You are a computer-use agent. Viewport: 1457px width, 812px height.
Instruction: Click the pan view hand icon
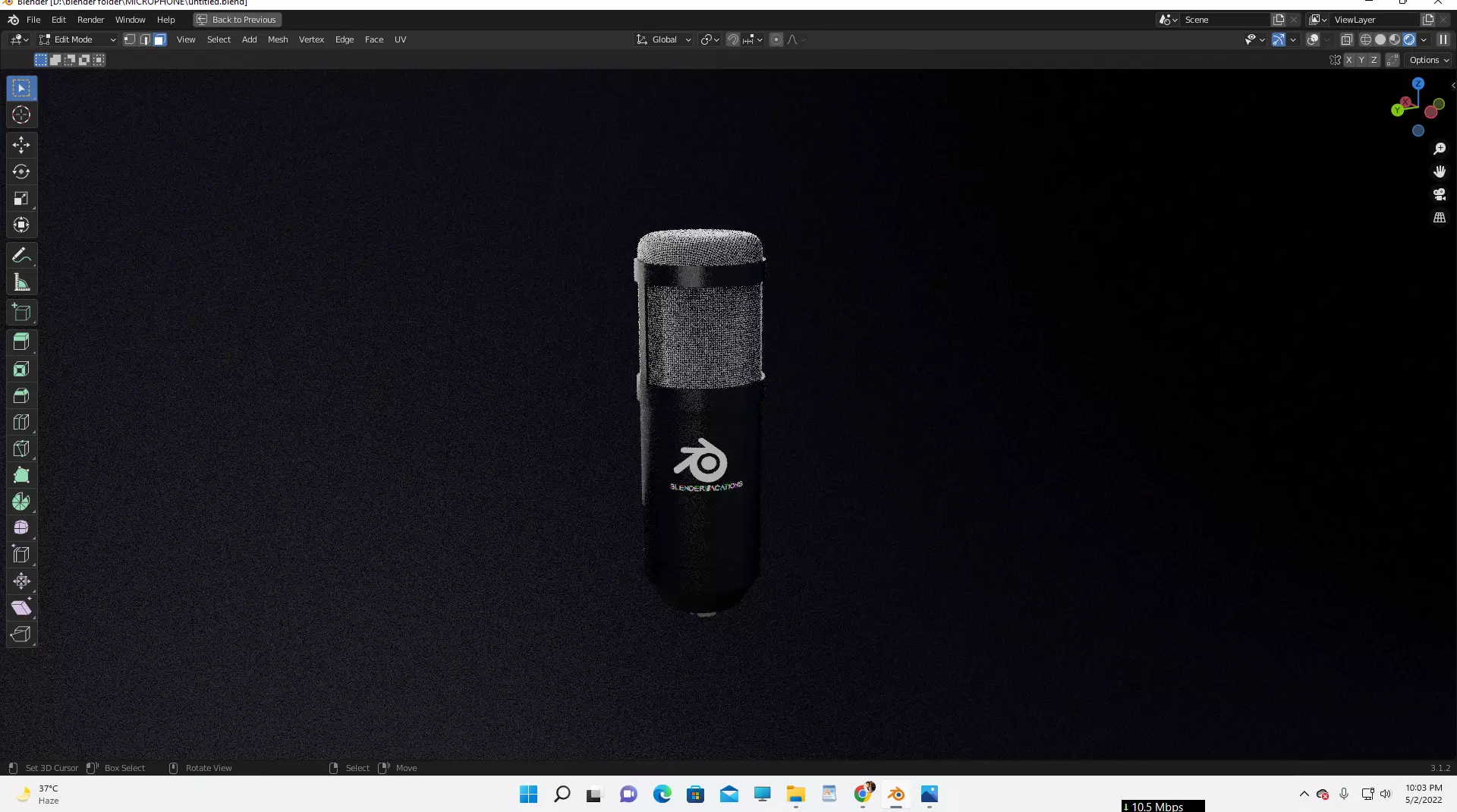(1440, 172)
